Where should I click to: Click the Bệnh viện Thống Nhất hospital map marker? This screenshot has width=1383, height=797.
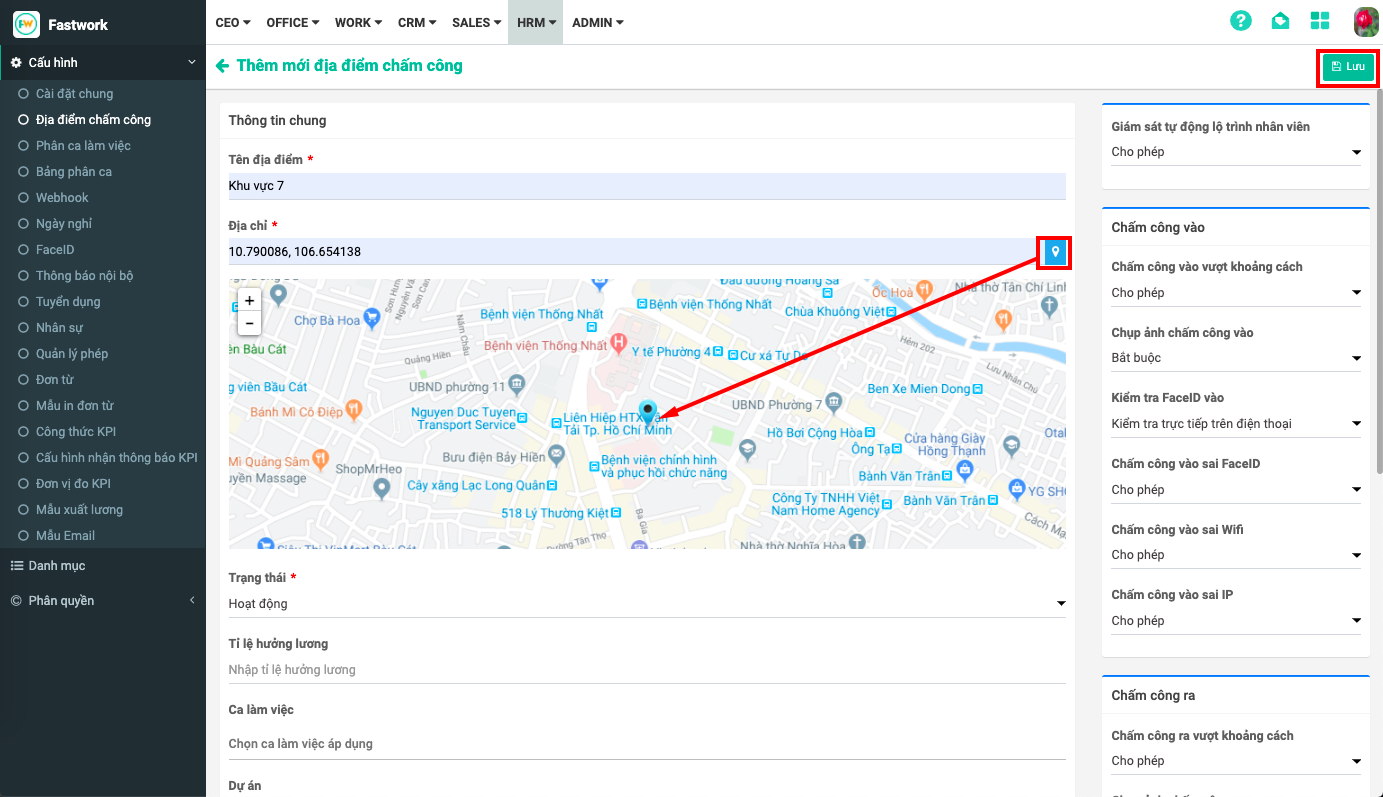[619, 344]
